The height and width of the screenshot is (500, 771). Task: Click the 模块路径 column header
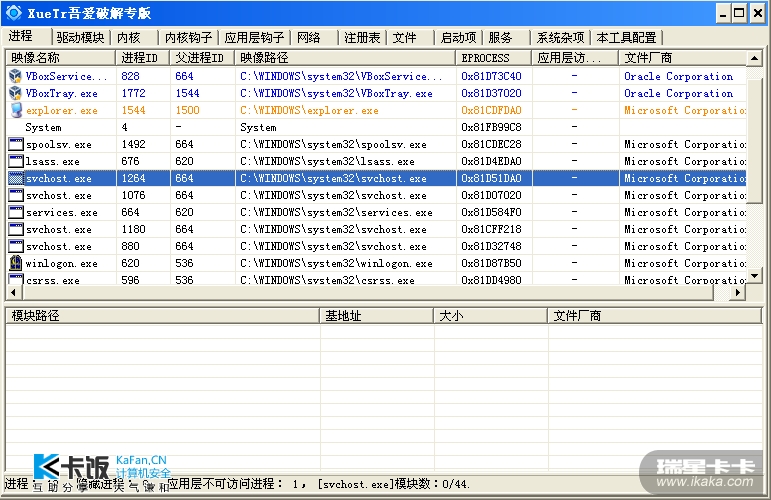pos(160,316)
